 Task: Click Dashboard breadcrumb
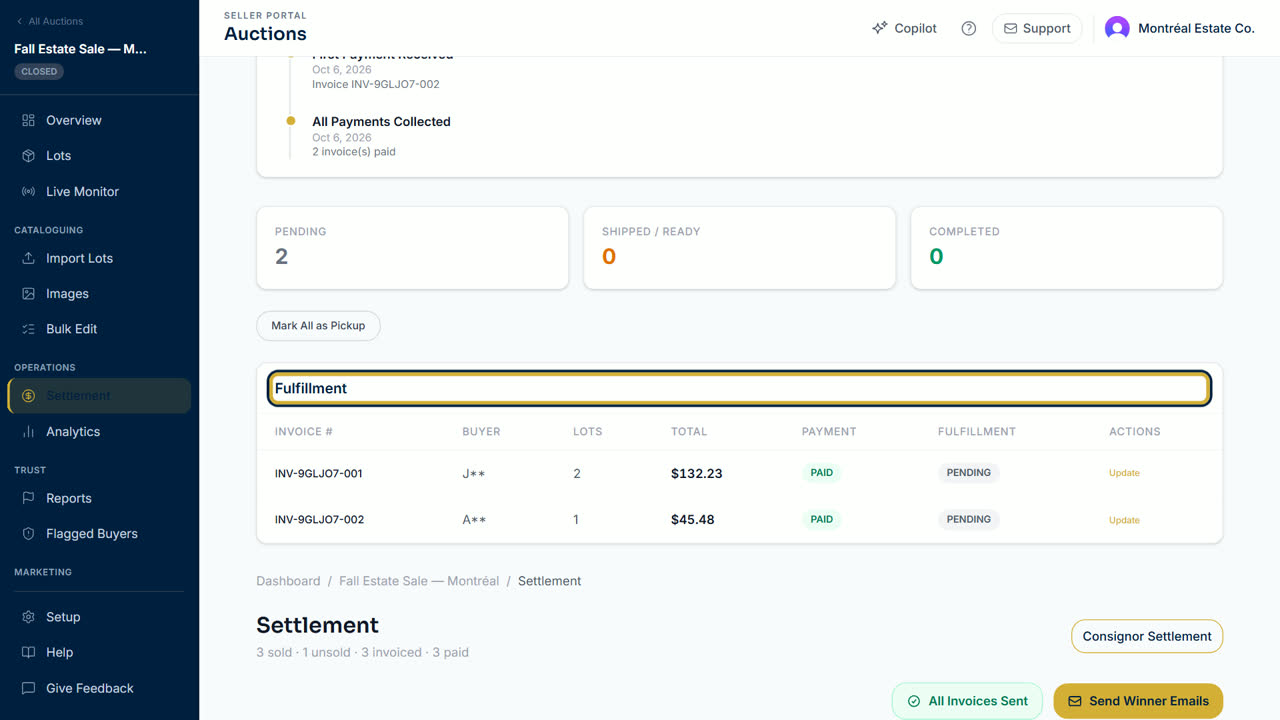point(288,581)
